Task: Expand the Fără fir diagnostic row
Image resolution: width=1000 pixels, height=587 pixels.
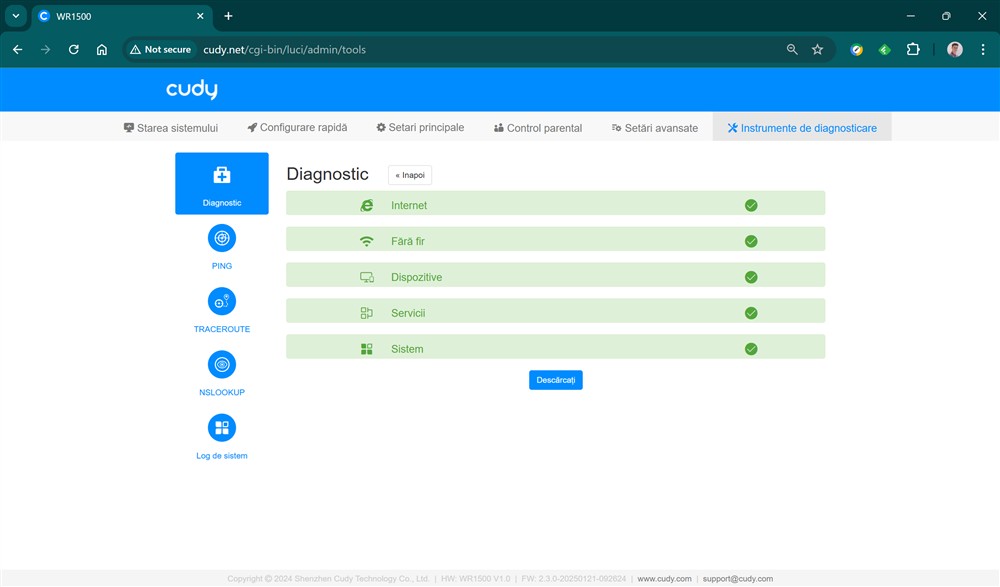Action: (x=555, y=241)
